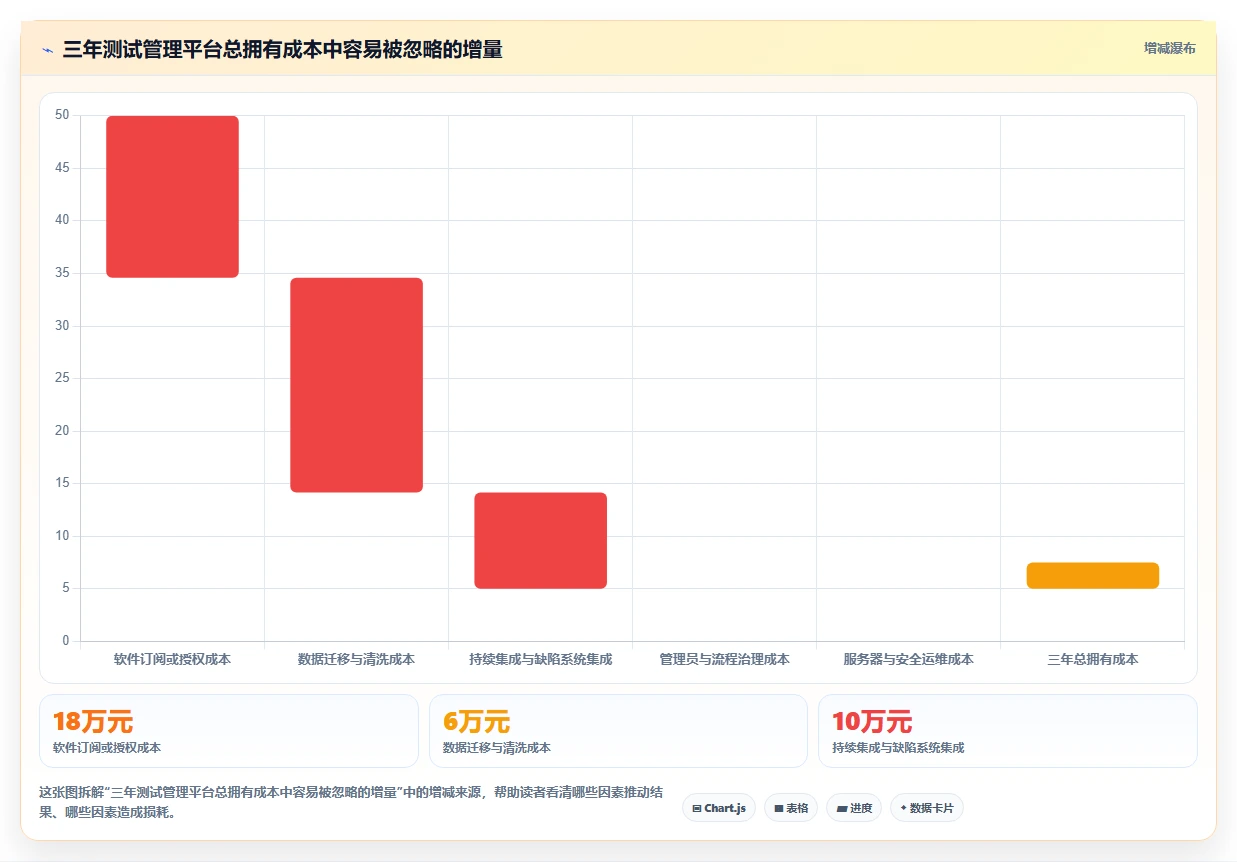Click the orange 三年总拥有成本 bar
This screenshot has height=862, width=1237.
(x=1092, y=575)
